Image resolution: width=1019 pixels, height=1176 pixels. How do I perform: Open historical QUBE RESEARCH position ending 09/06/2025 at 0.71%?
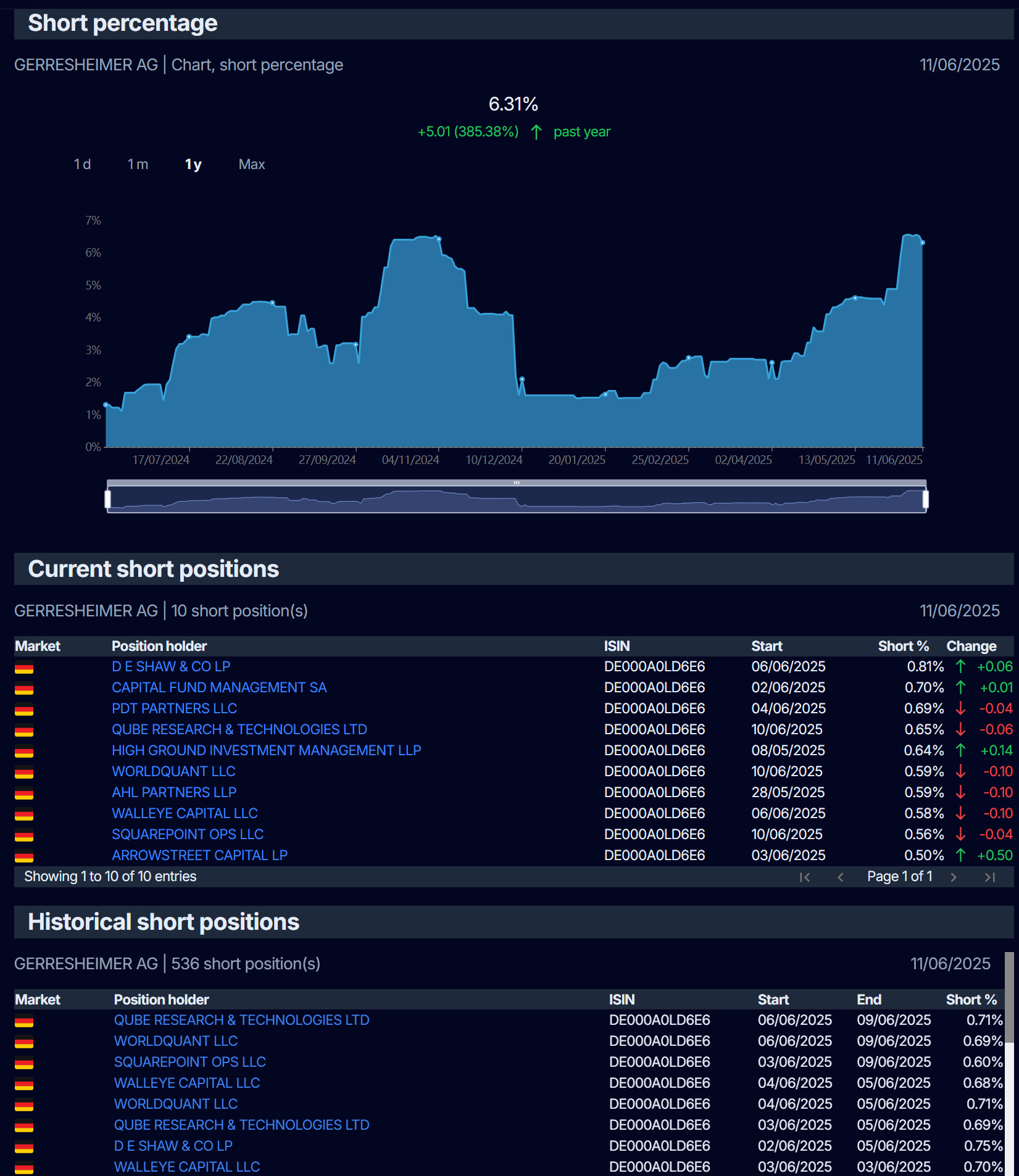242,1020
